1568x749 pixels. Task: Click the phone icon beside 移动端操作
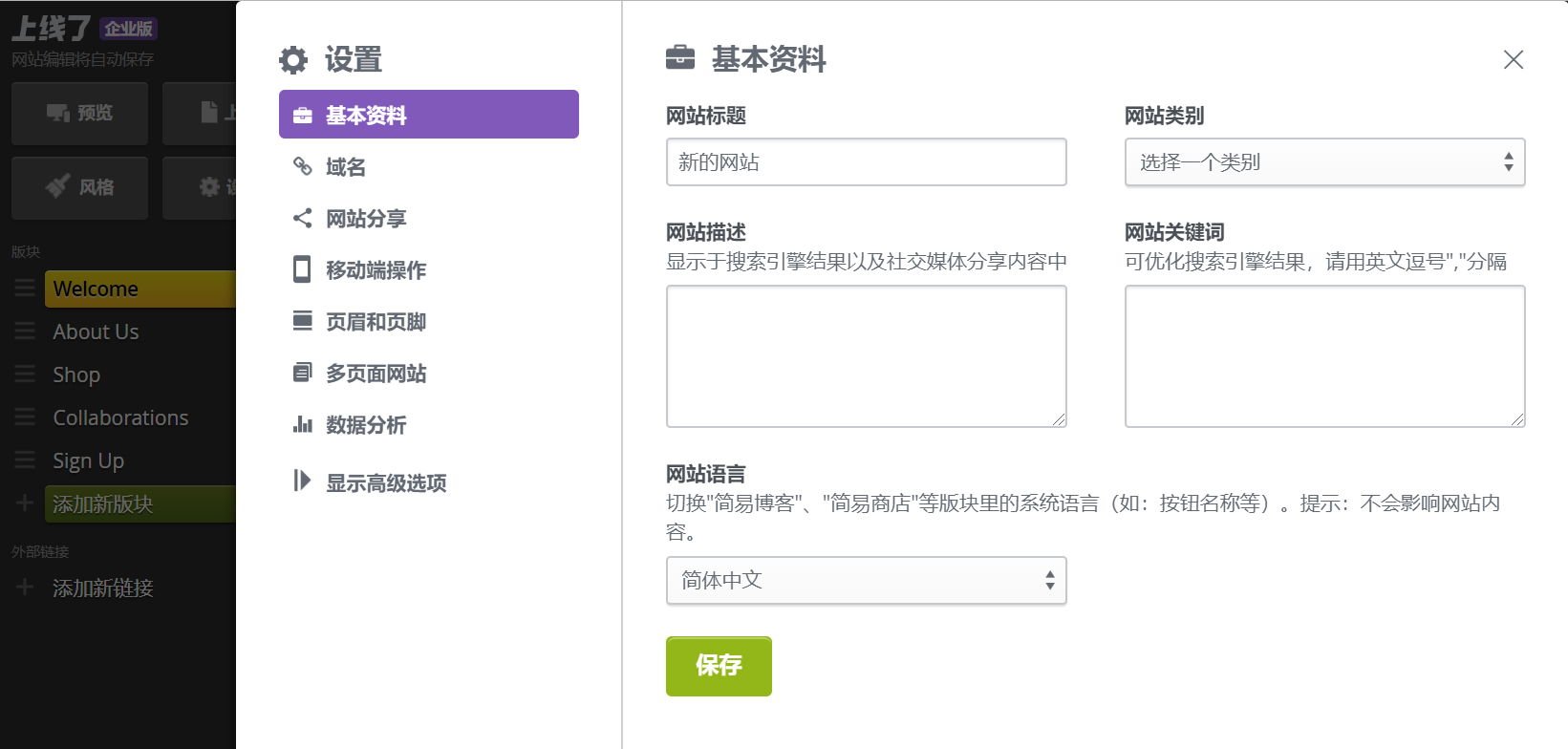pos(302,269)
